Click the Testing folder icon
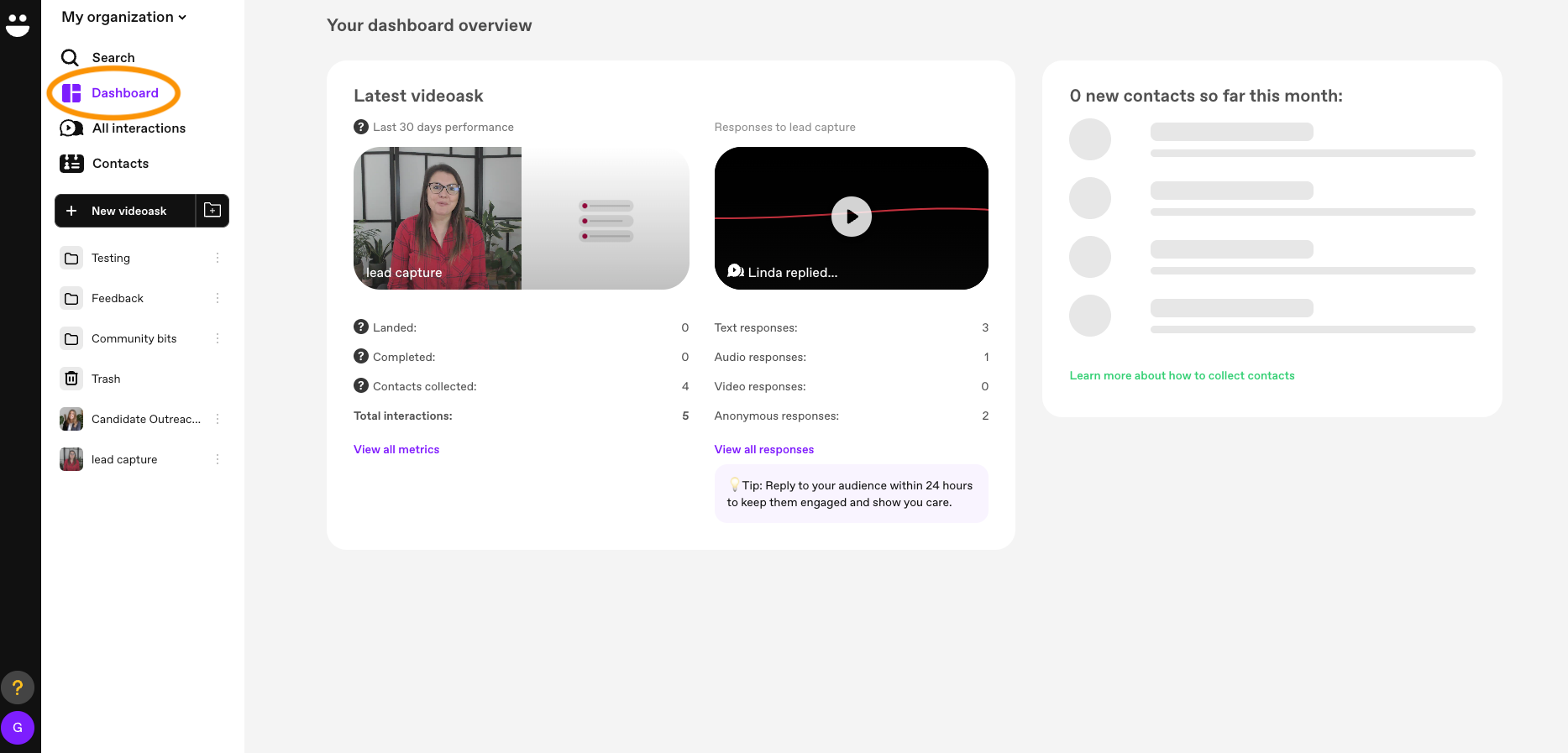The width and height of the screenshot is (1568, 753). pyautogui.click(x=71, y=259)
